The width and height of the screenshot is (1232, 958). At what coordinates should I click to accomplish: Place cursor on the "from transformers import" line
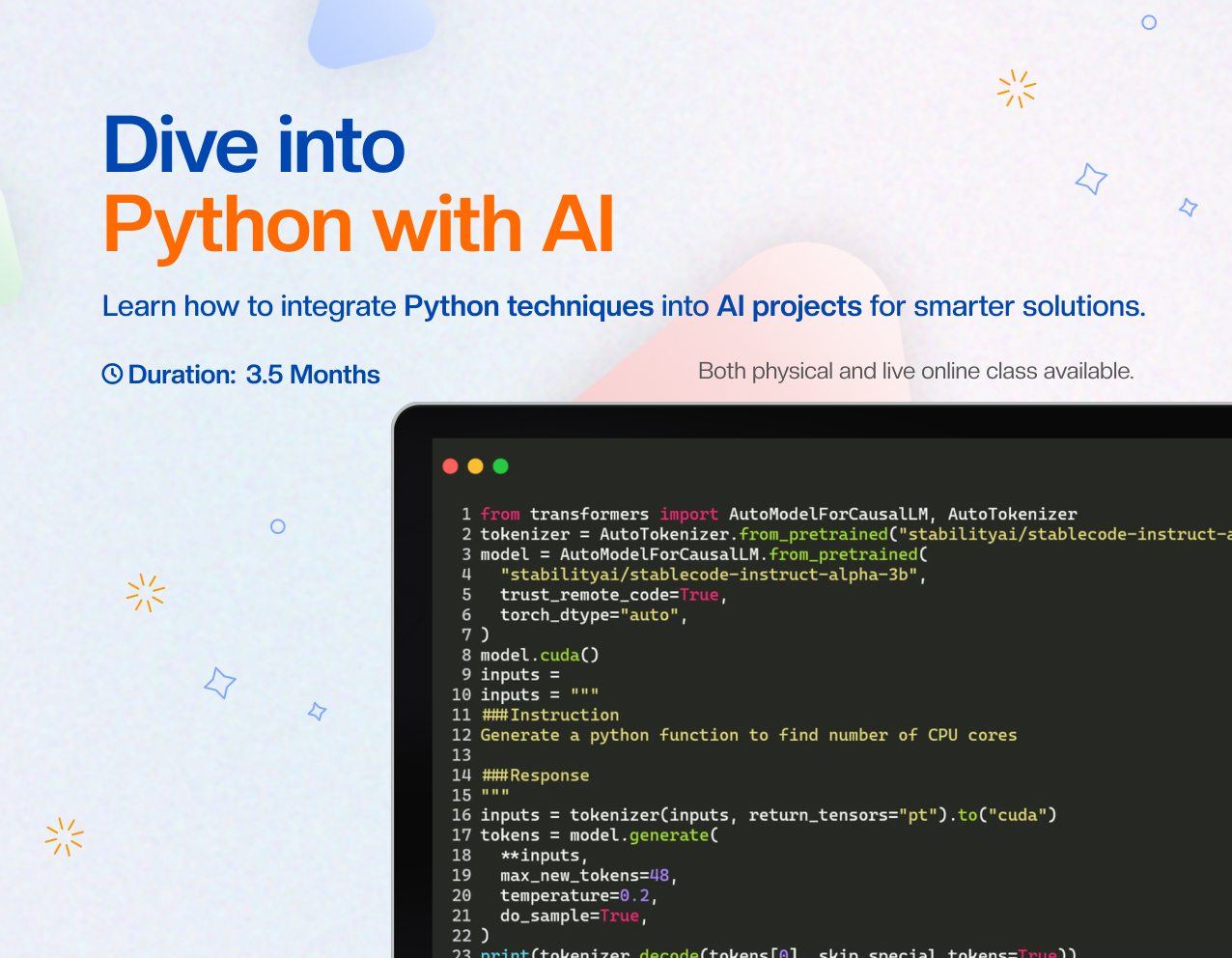(599, 514)
